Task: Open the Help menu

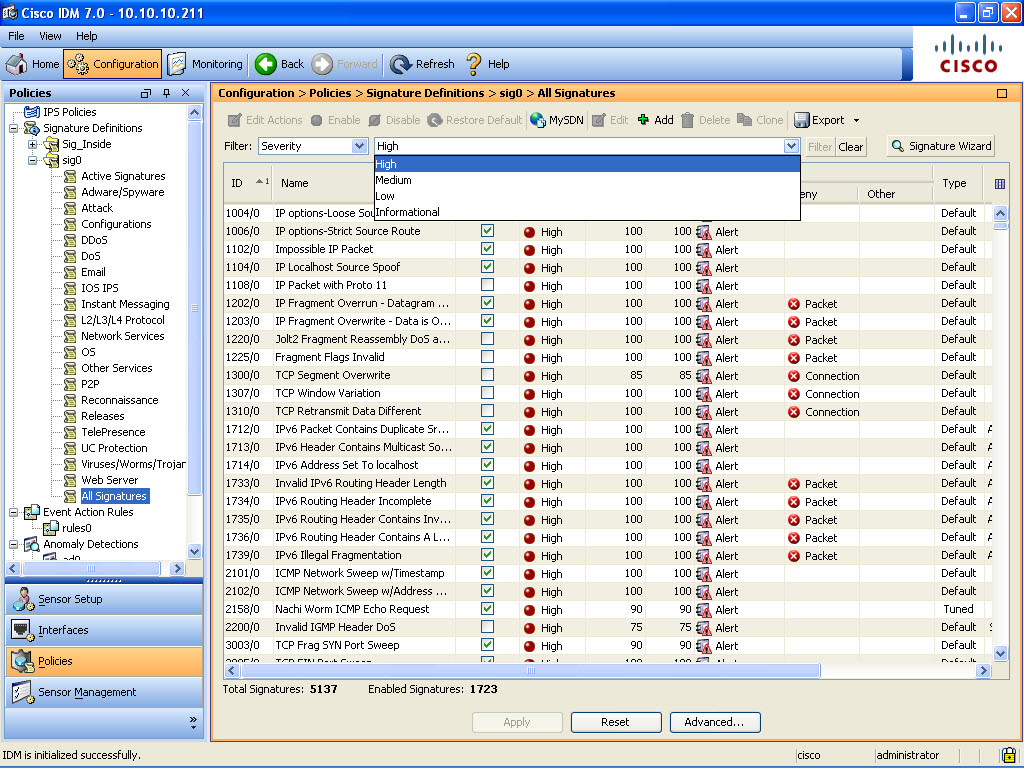Action: [86, 36]
